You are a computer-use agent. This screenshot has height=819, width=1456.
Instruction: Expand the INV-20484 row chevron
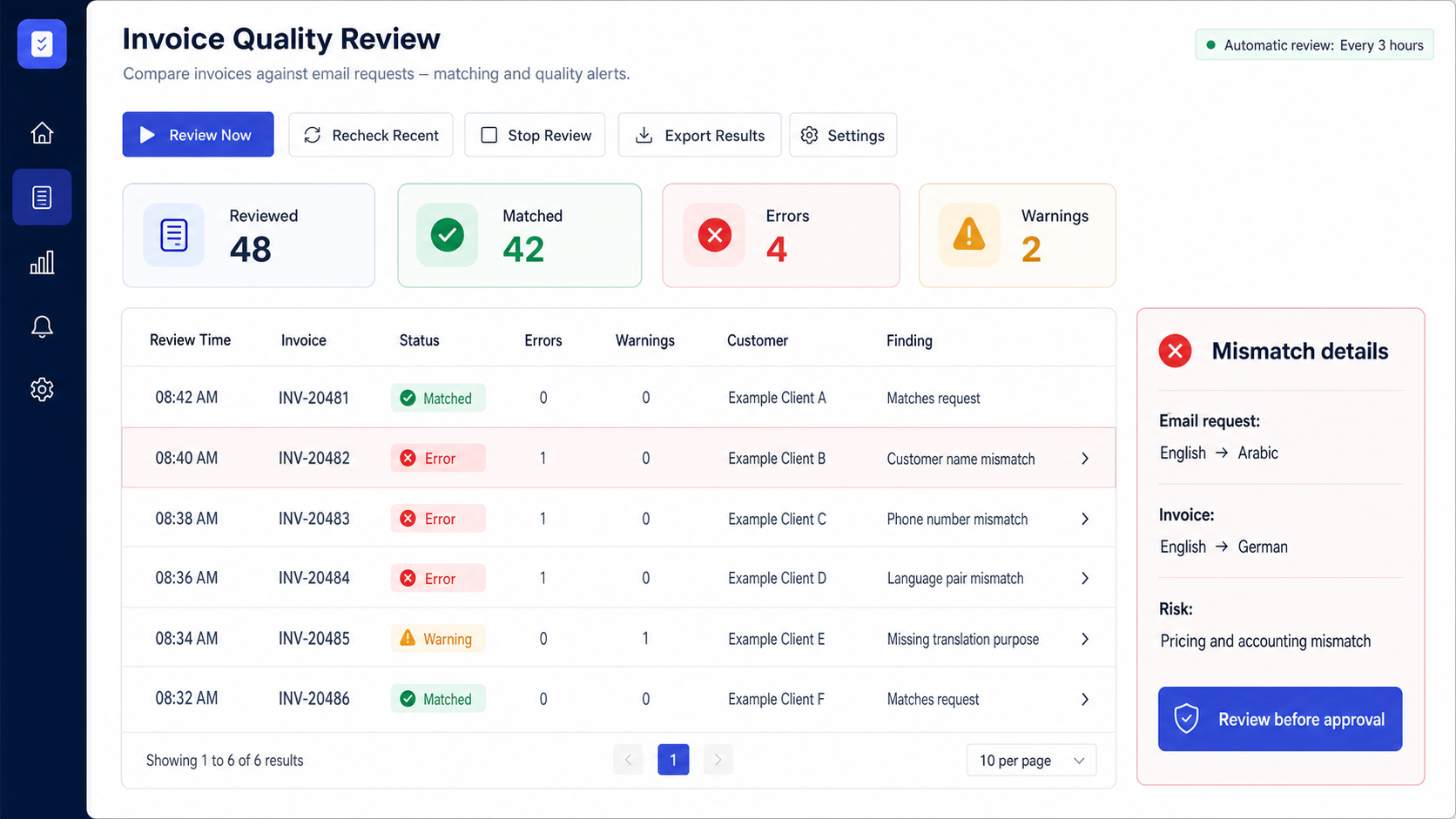[x=1085, y=579]
